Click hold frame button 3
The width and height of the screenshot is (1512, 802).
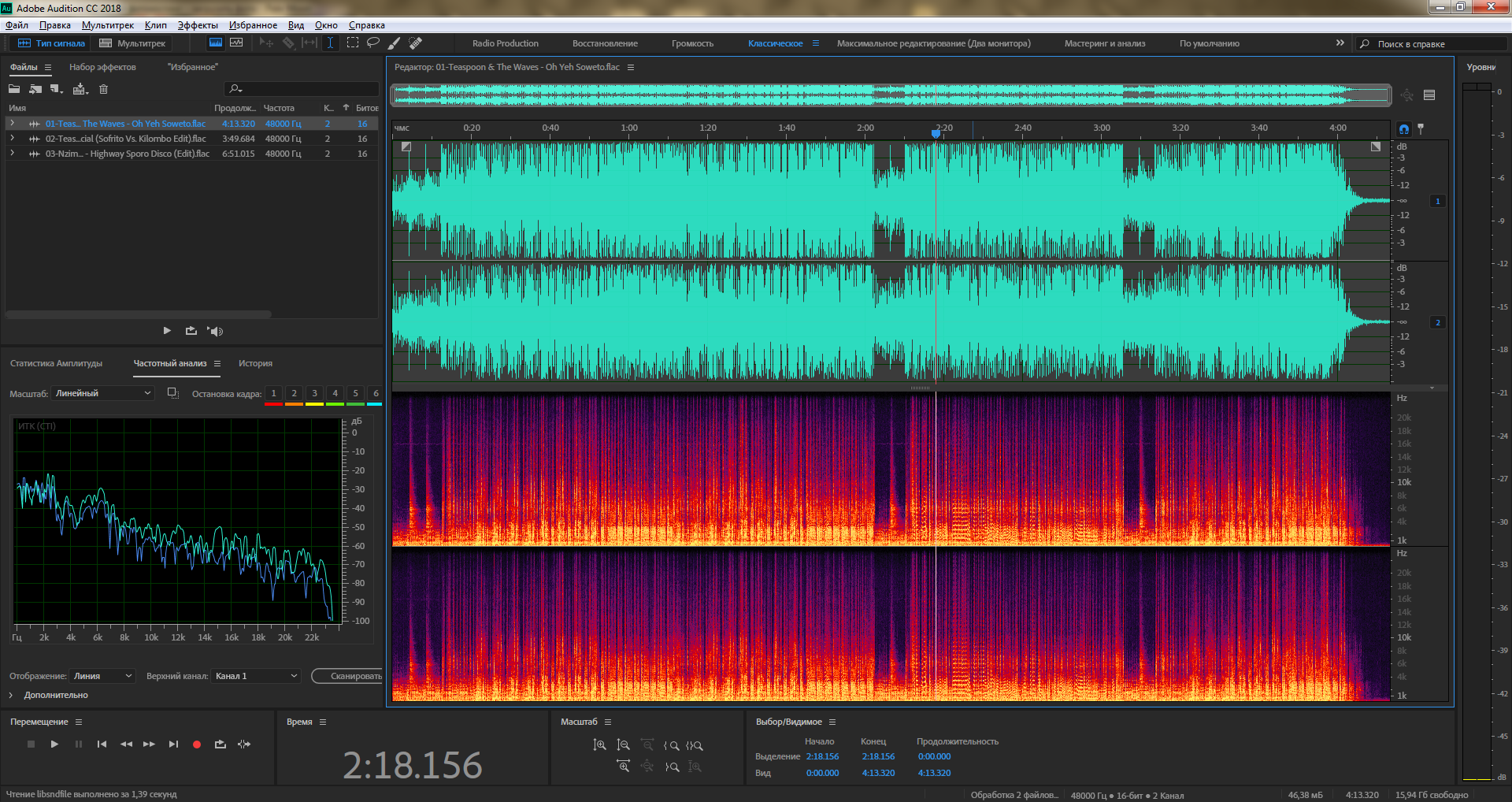click(x=314, y=393)
